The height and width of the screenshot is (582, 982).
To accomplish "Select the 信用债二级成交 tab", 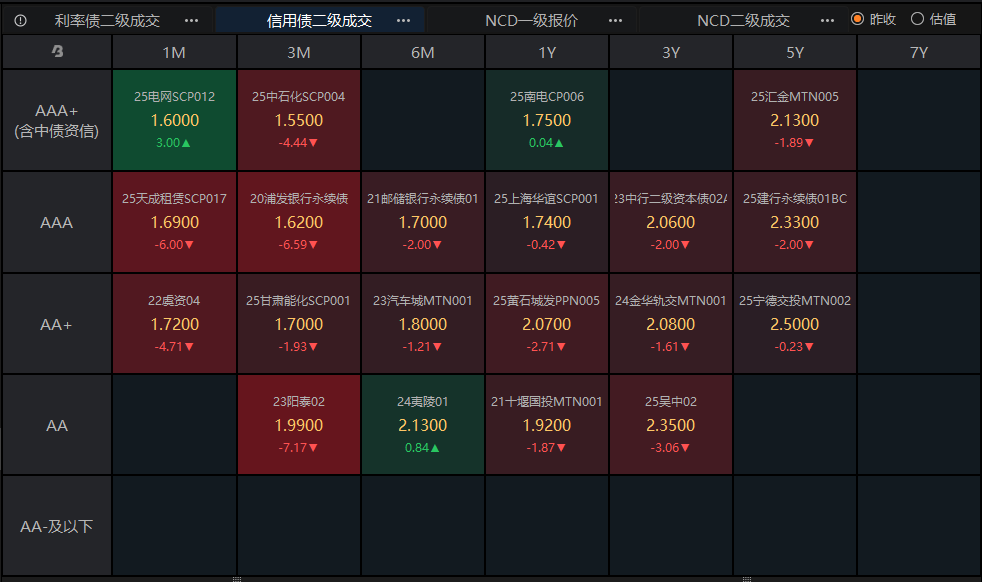I will tap(319, 21).
